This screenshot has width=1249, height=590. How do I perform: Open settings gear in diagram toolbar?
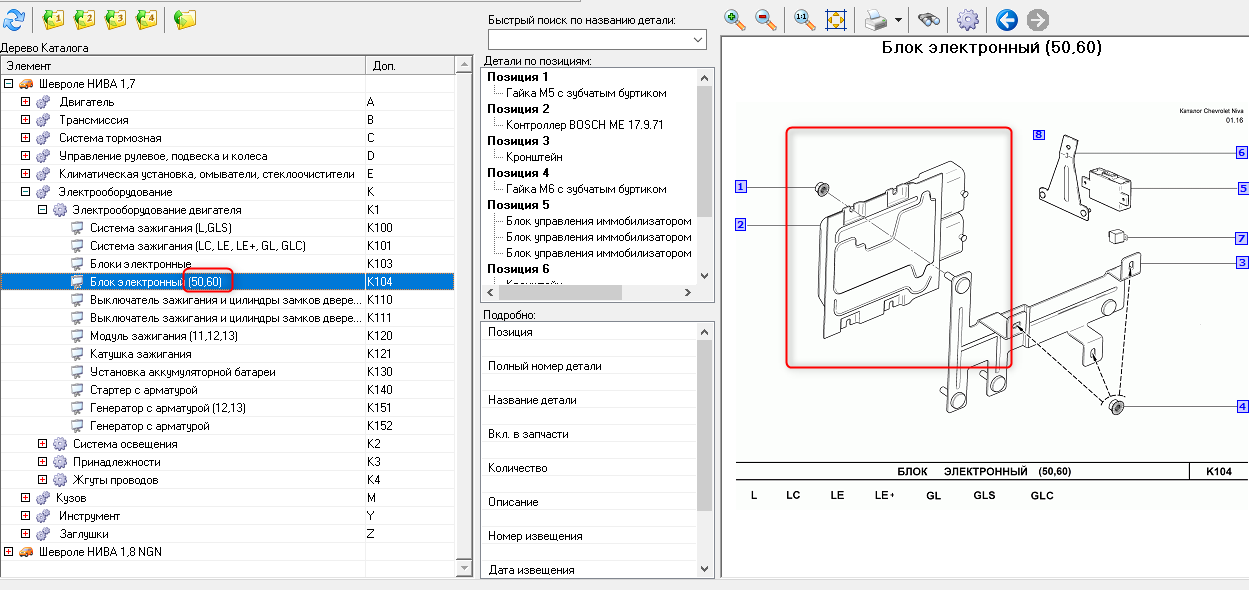pyautogui.click(x=968, y=19)
